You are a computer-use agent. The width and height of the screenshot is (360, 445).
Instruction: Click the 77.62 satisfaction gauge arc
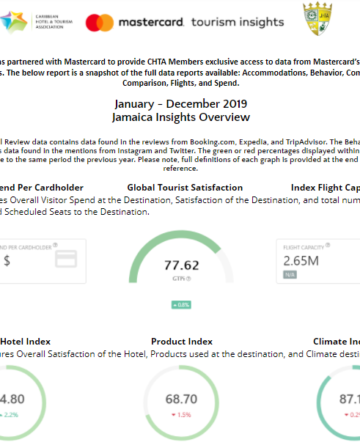[181, 257]
